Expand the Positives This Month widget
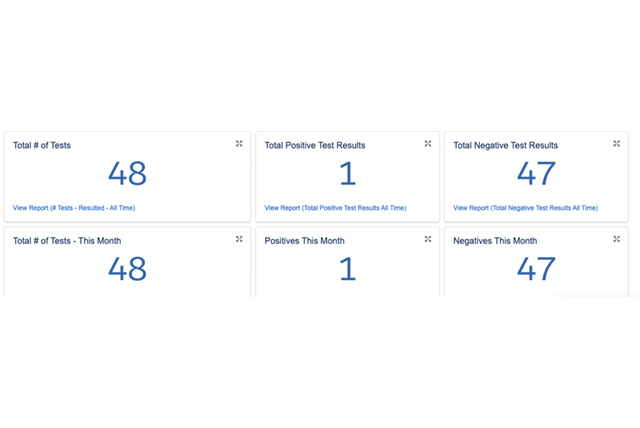 (428, 239)
